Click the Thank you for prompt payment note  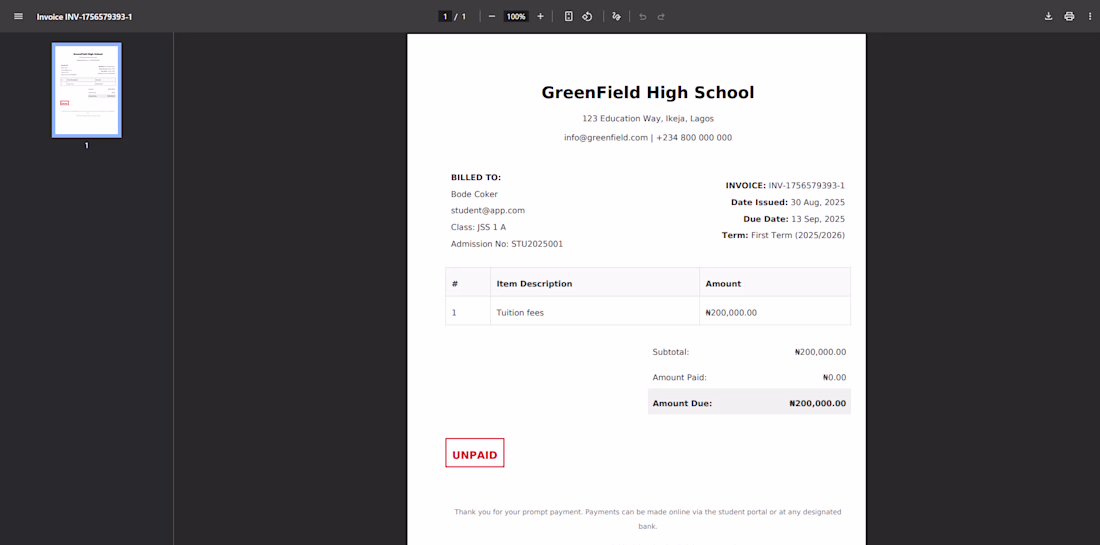coord(648,519)
